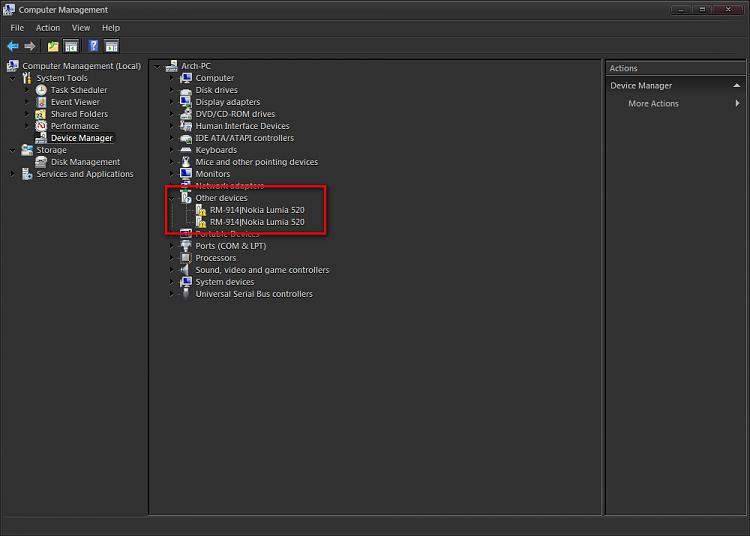Click the Sound, video and game controllers icon
This screenshot has height=536, width=750.
pos(186,270)
